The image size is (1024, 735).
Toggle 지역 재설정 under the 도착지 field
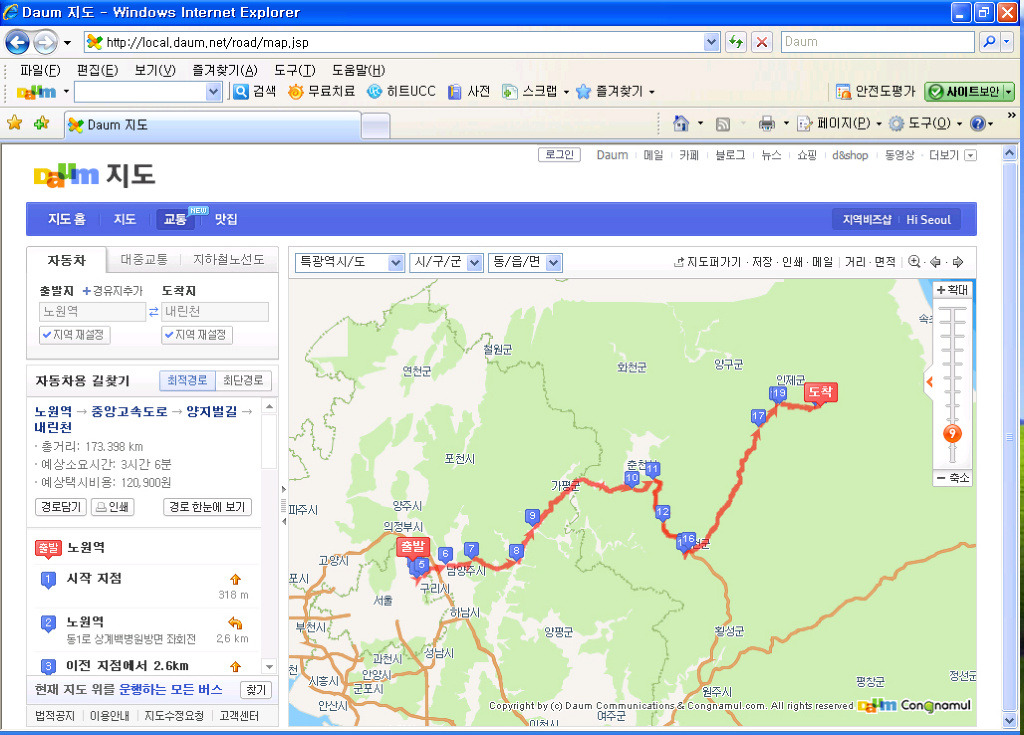click(197, 335)
